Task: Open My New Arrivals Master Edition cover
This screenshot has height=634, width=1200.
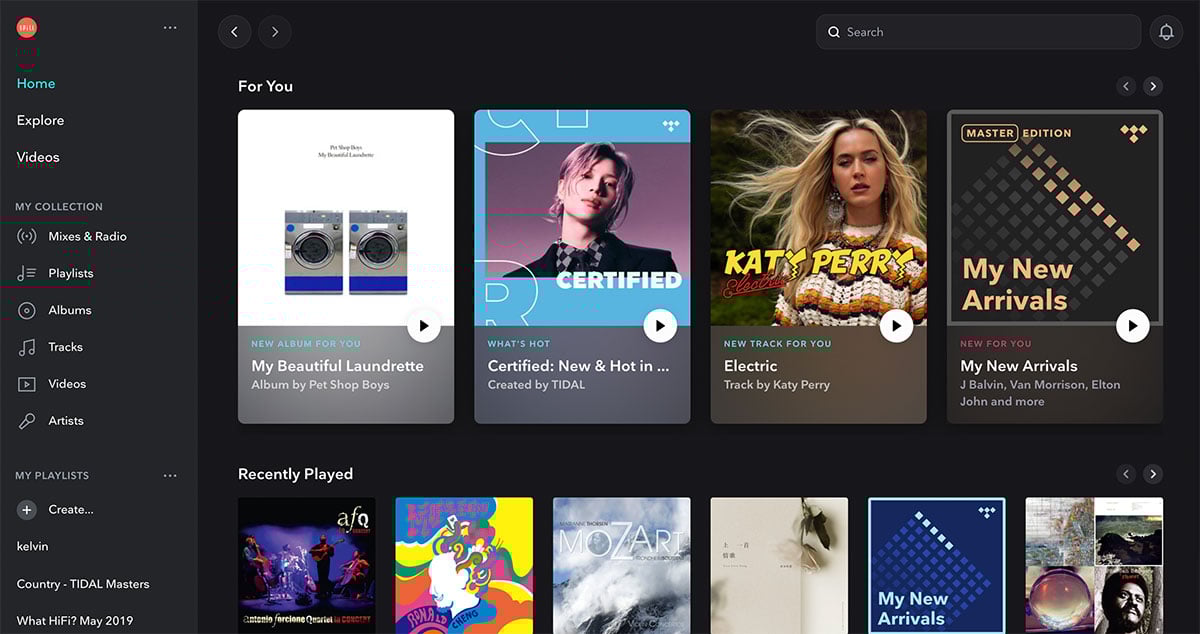Action: pyautogui.click(x=1055, y=217)
